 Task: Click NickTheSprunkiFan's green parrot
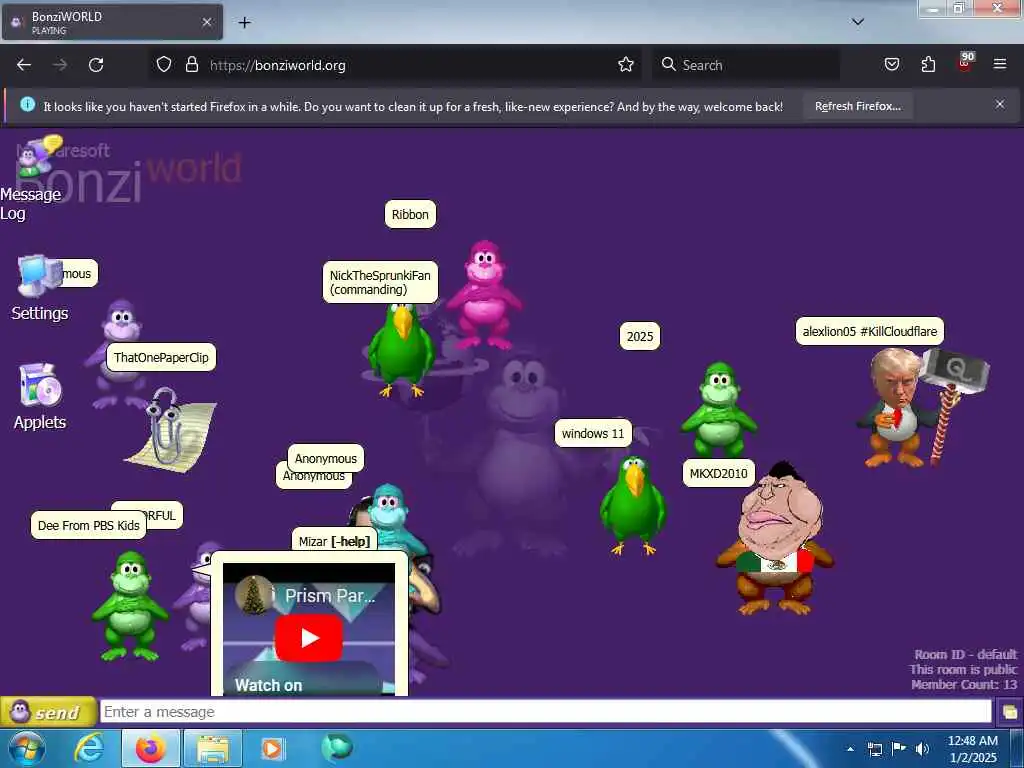click(x=400, y=349)
